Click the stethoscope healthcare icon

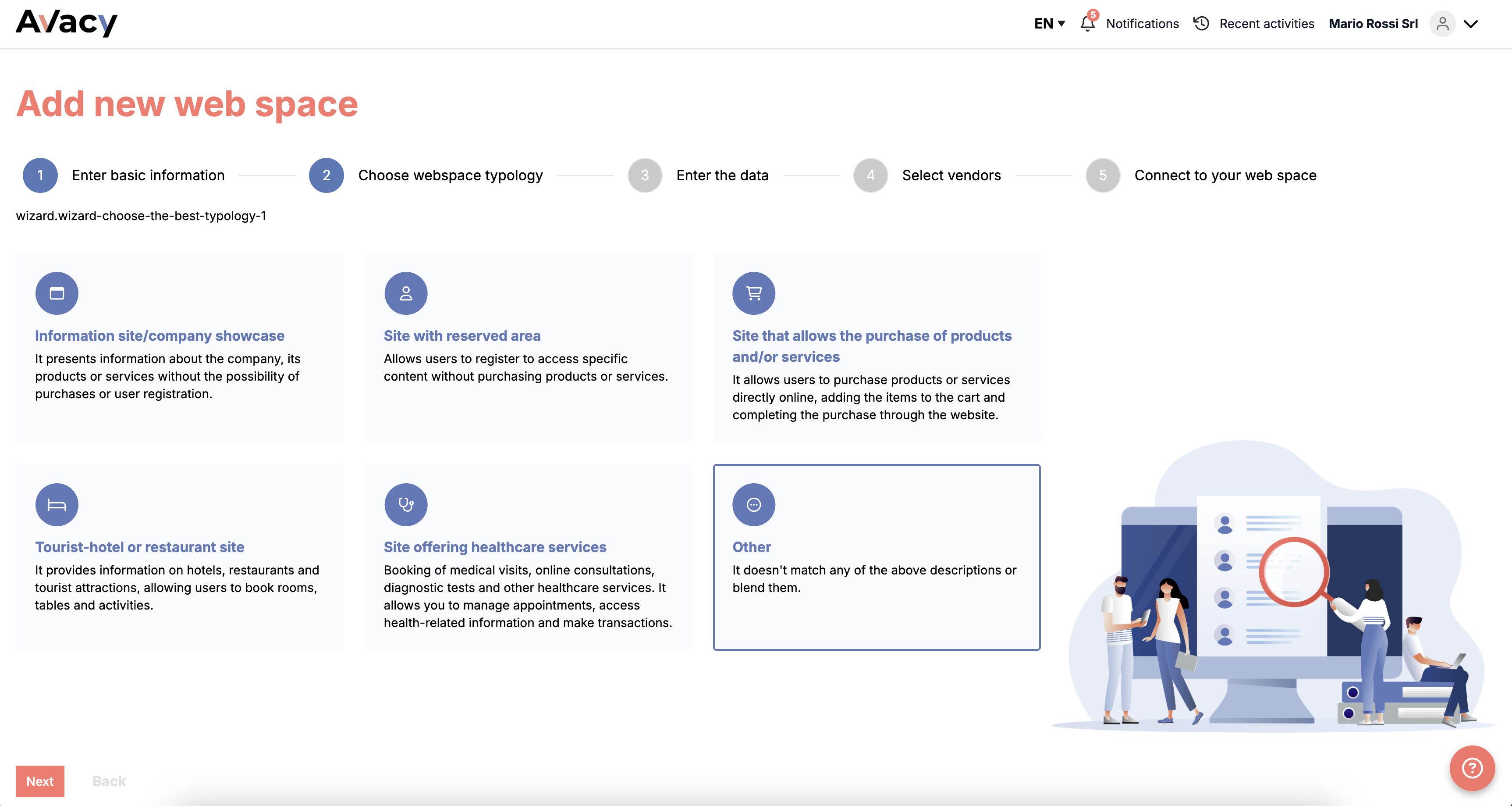tap(405, 505)
